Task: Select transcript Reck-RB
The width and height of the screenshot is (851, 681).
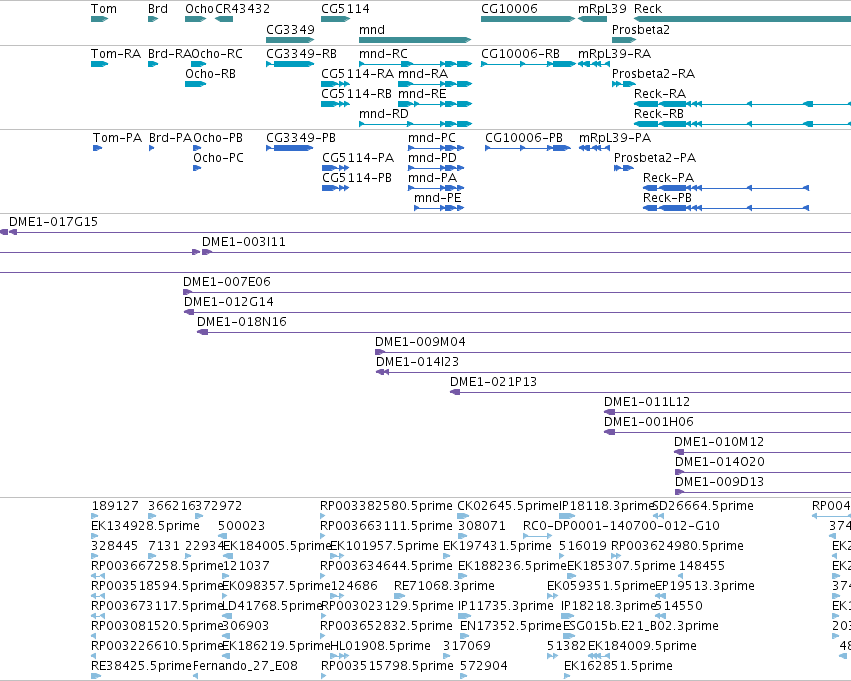Action: tap(742, 124)
